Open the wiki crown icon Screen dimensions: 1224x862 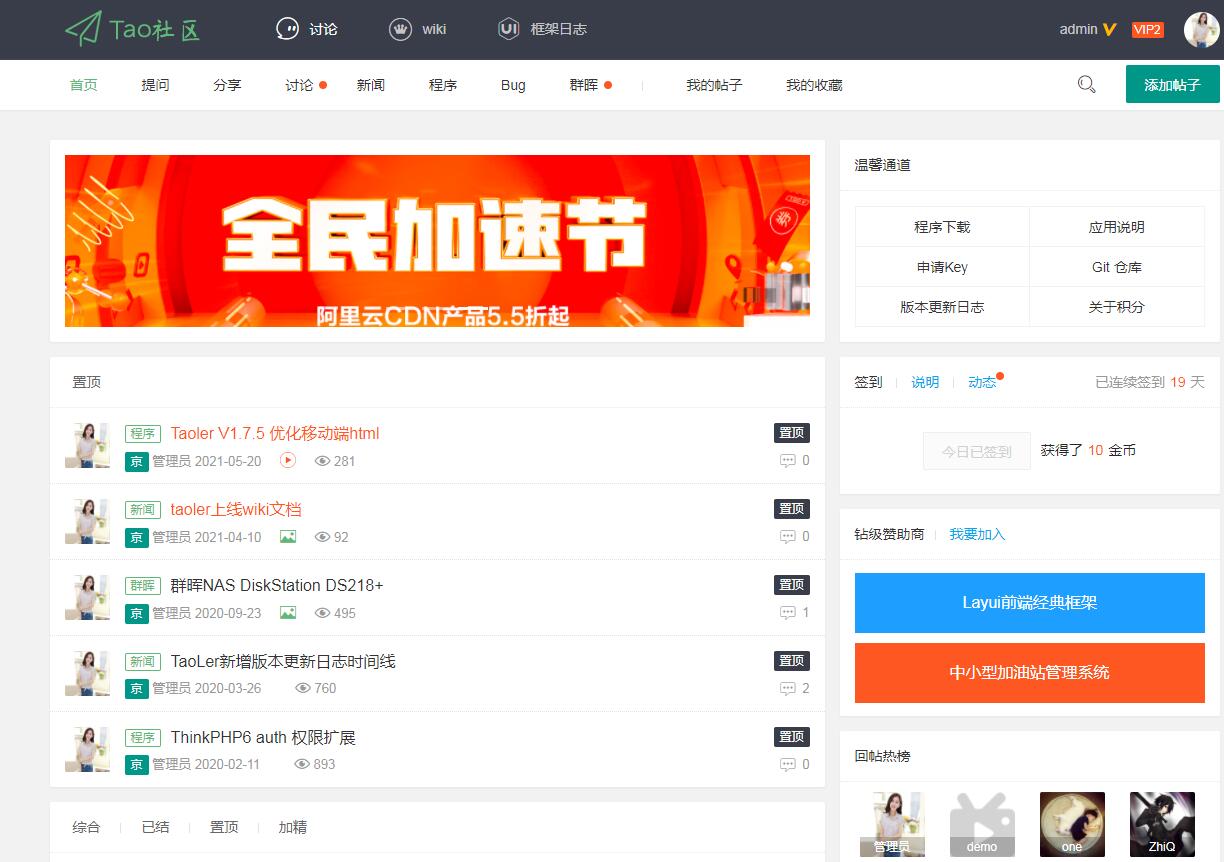click(400, 29)
